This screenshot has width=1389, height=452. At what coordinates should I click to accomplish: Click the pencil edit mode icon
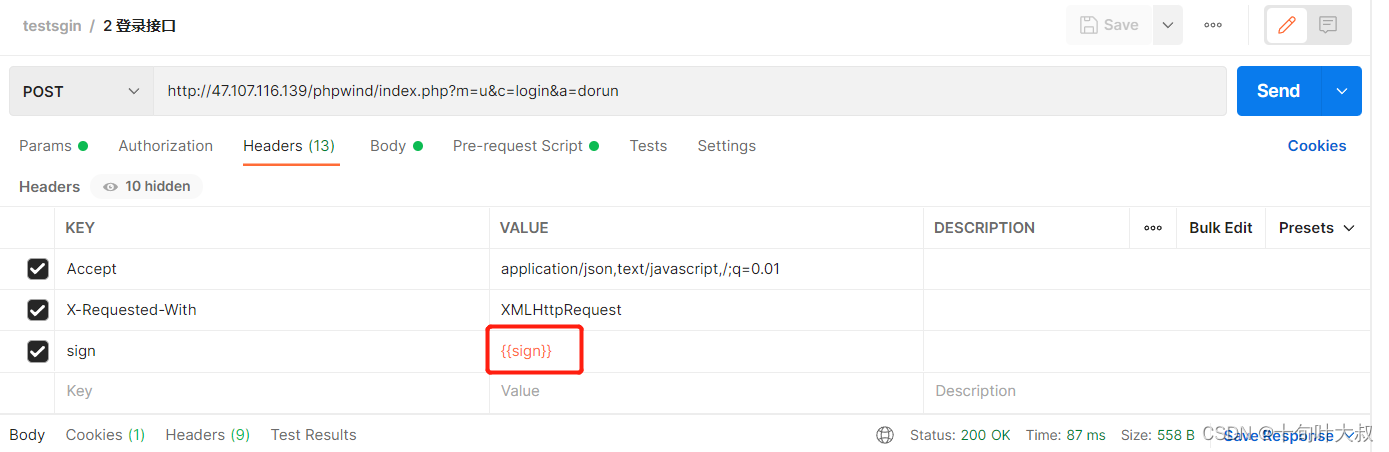coord(1286,25)
